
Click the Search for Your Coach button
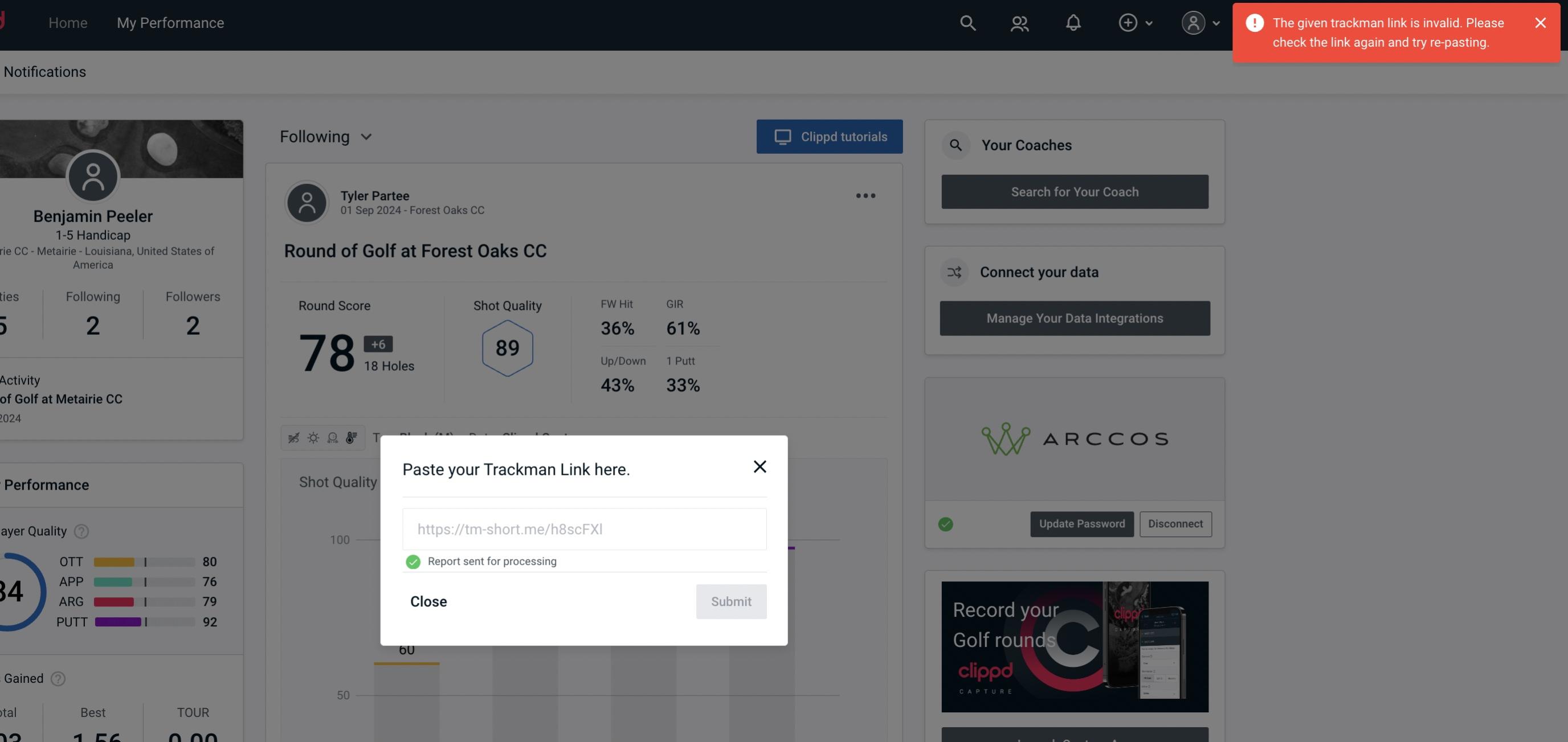(x=1075, y=191)
